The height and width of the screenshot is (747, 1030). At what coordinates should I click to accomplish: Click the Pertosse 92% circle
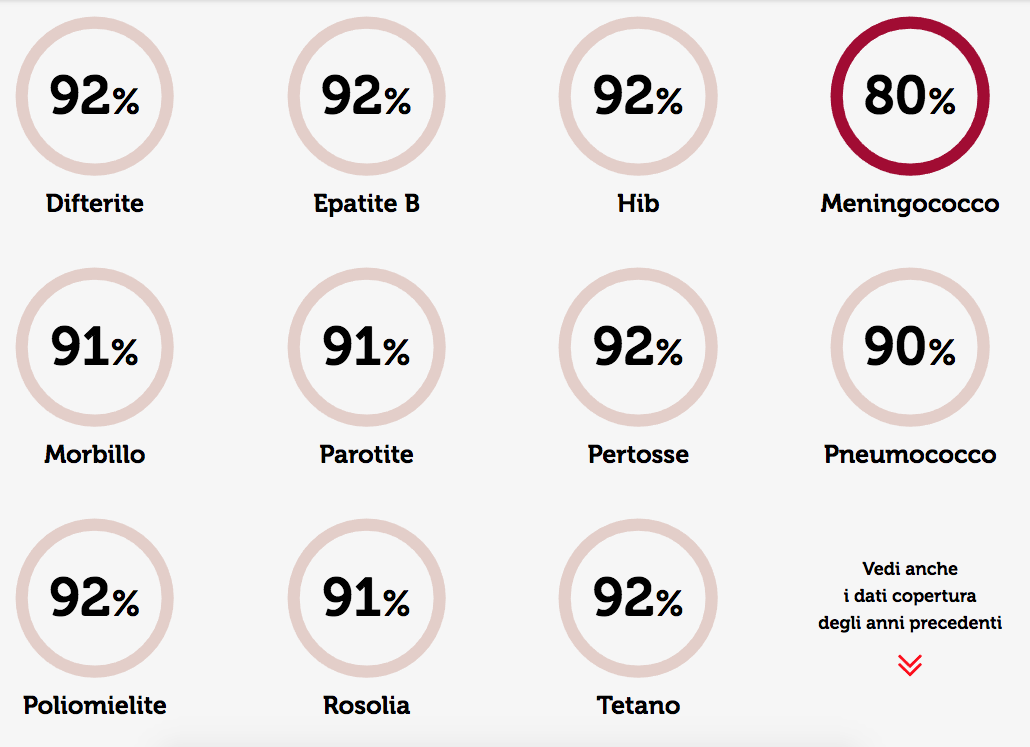638,347
